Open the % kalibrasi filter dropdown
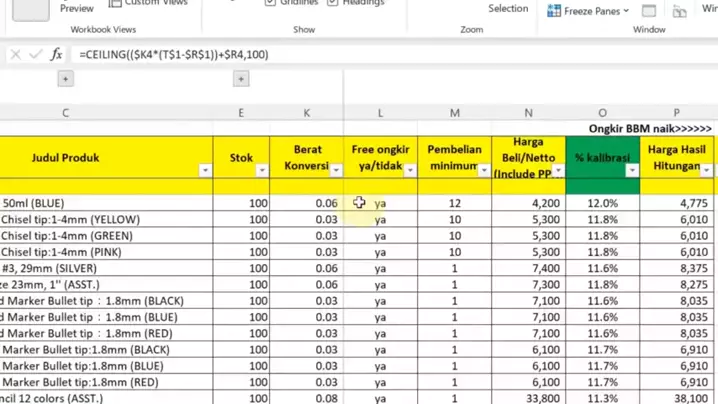The image size is (718, 404). coord(632,171)
